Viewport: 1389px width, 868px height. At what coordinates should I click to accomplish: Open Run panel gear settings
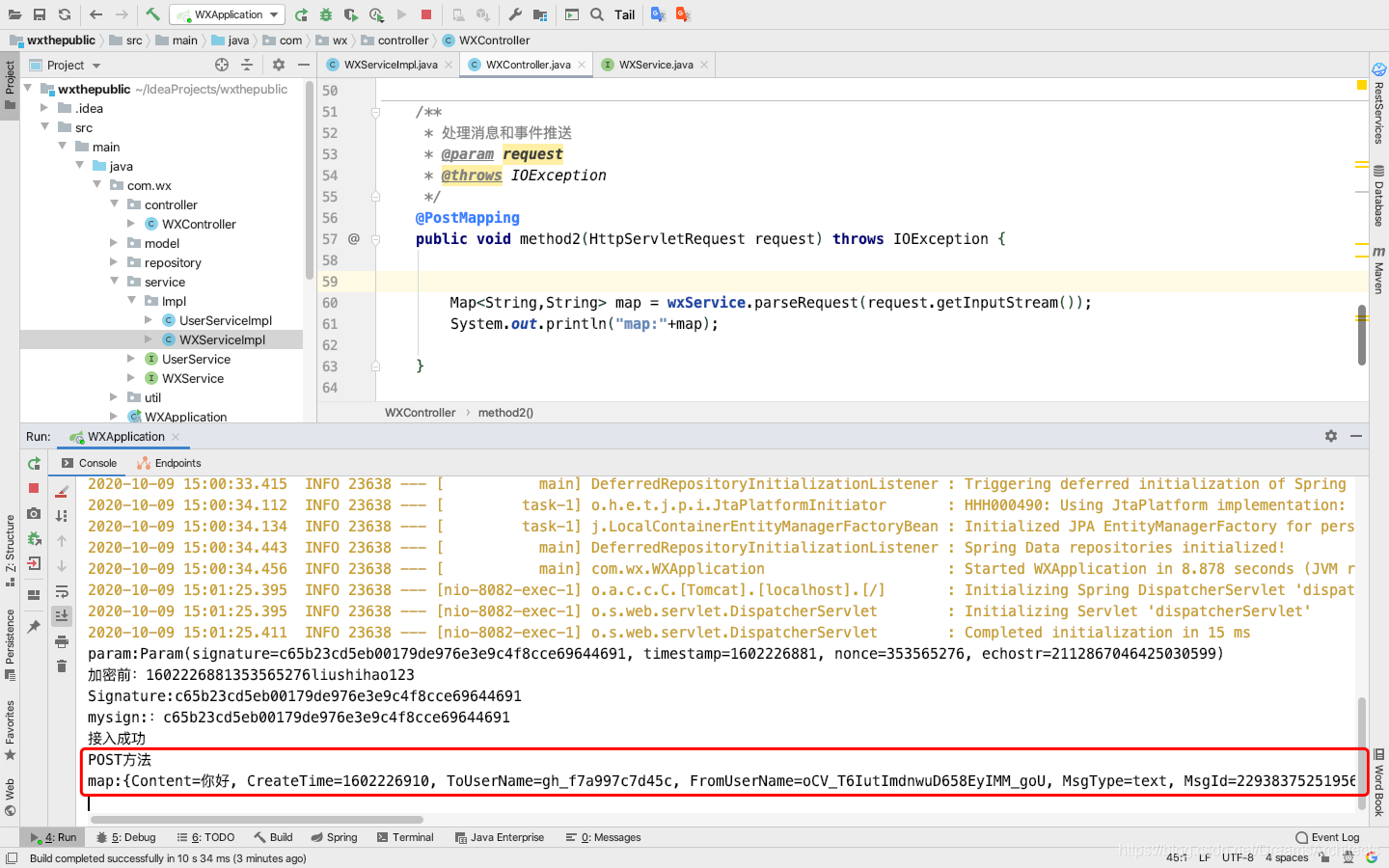pos(1331,436)
